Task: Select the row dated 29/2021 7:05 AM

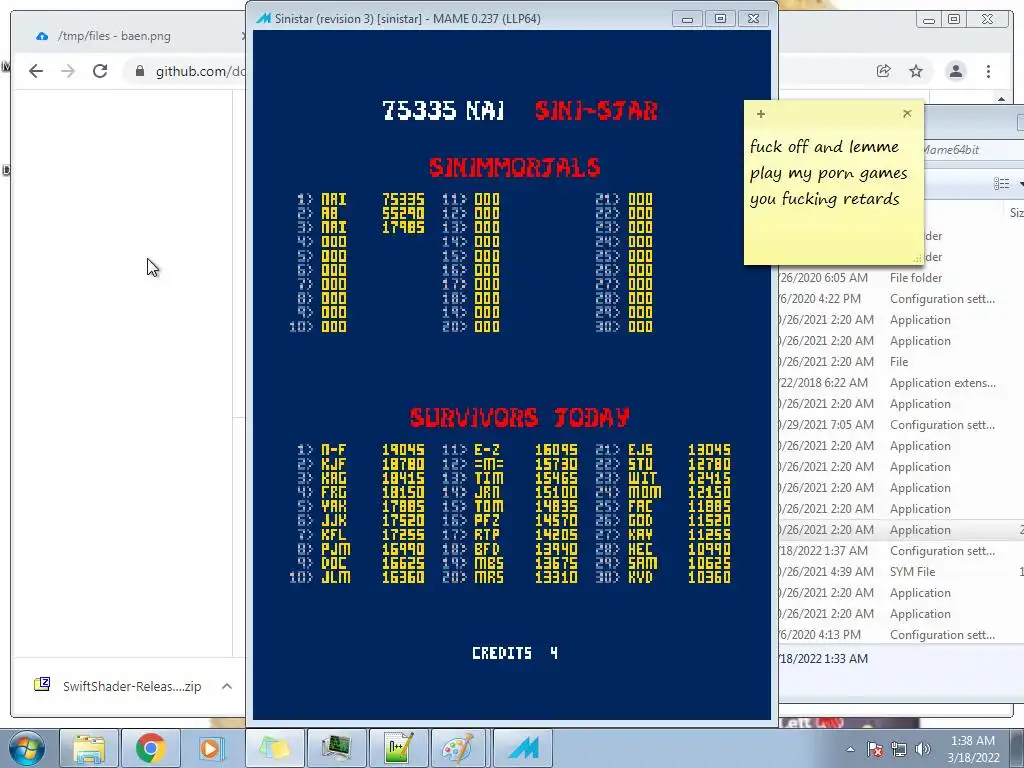Action: (x=901, y=424)
